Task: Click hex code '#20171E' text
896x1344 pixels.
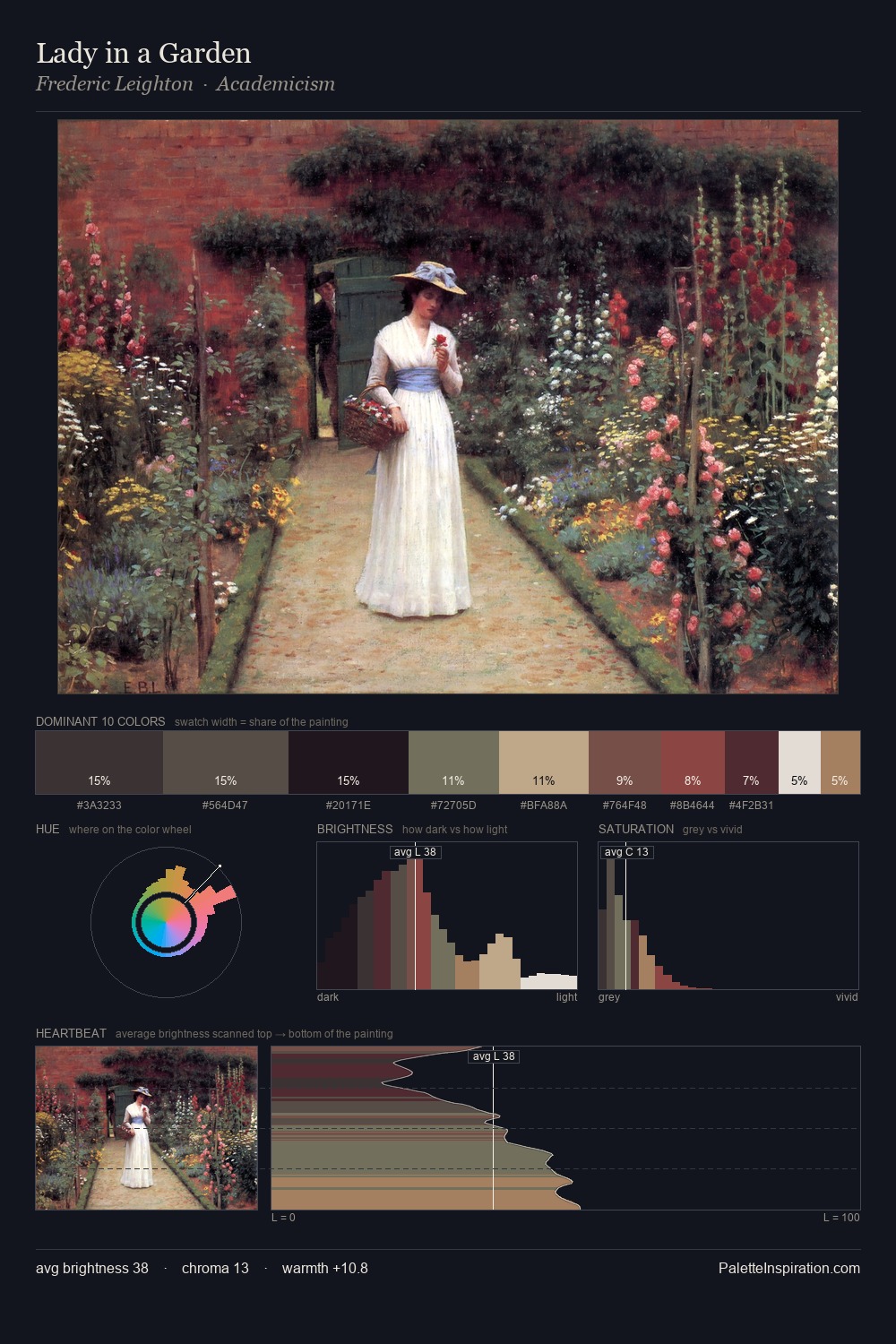Action: tap(349, 805)
